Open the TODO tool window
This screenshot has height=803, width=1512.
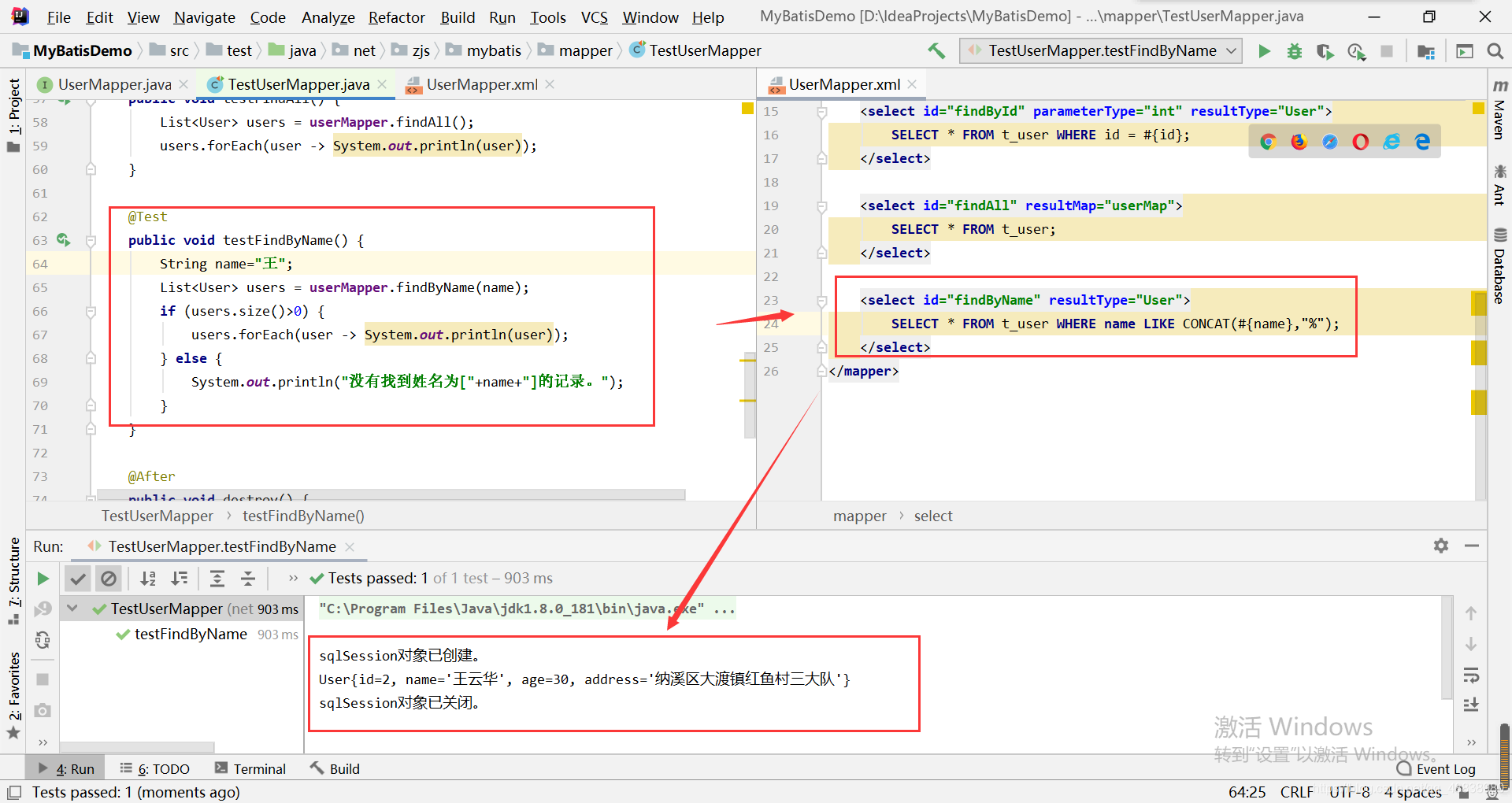point(155,769)
